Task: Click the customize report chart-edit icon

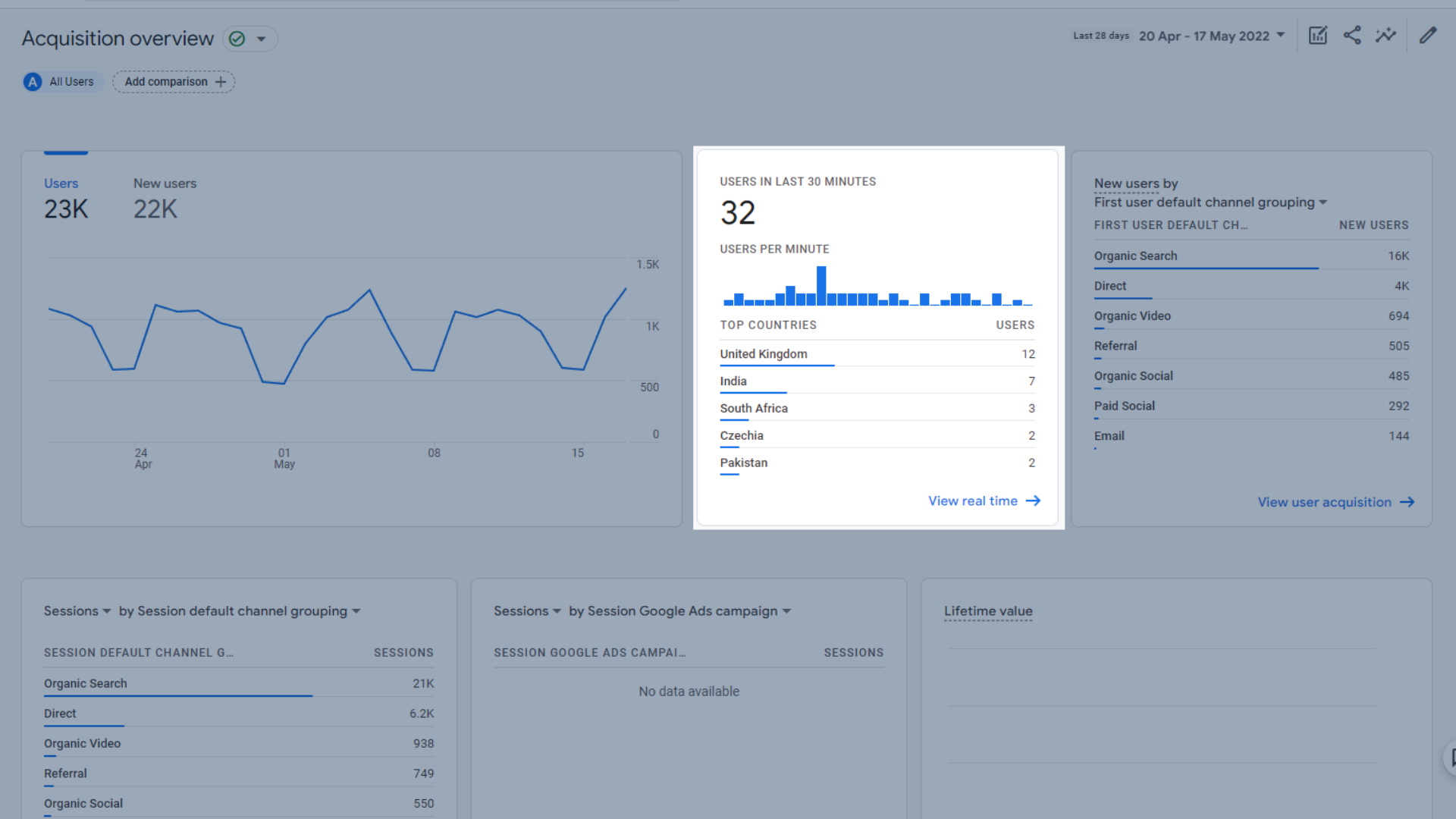Action: 1317,36
